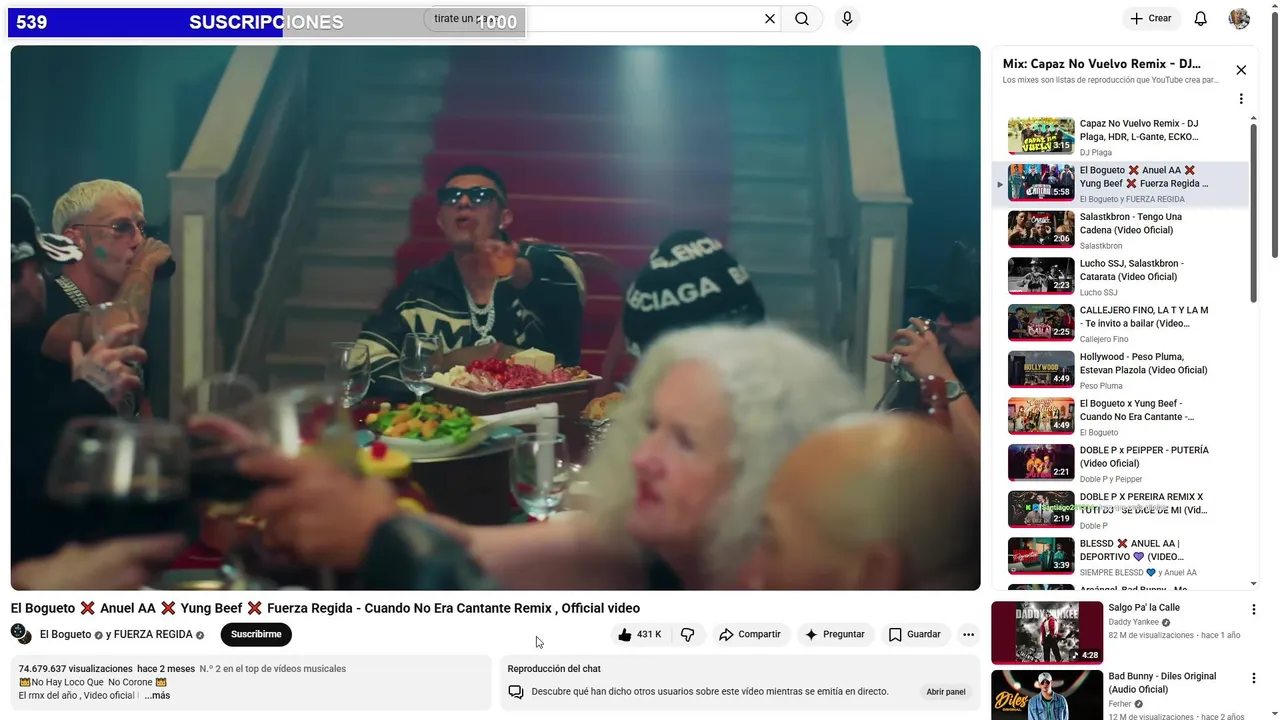Close the Mix playlist panel
This screenshot has width=1280, height=720.
(1241, 70)
